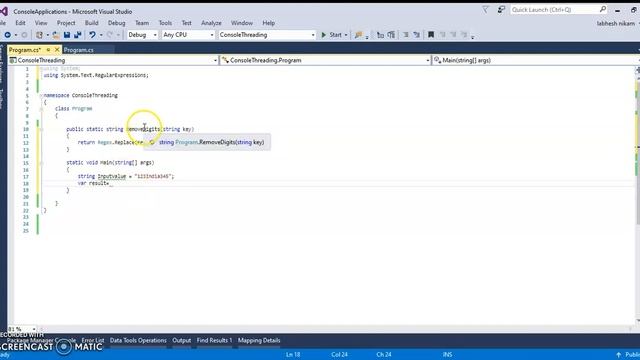
Task: Click the labhesh nikam account name
Action: [x=616, y=24]
